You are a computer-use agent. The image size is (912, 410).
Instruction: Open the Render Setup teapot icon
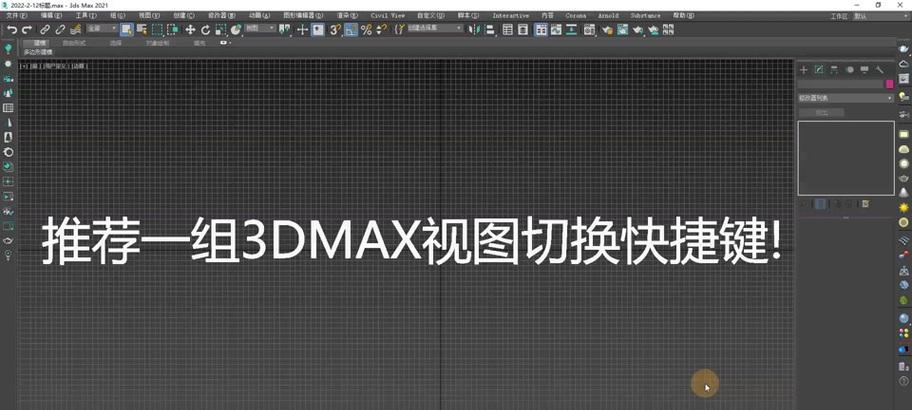click(607, 29)
